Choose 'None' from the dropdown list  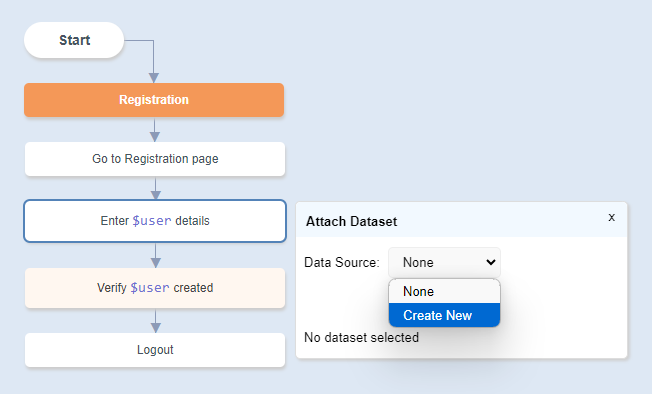pyautogui.click(x=444, y=291)
